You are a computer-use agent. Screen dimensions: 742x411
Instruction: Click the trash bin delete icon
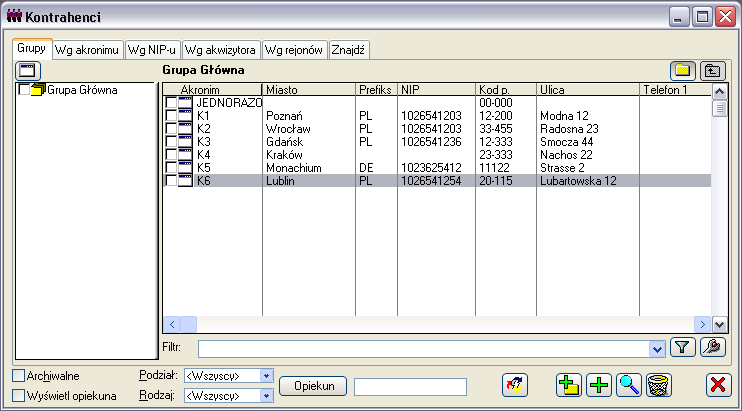659,385
